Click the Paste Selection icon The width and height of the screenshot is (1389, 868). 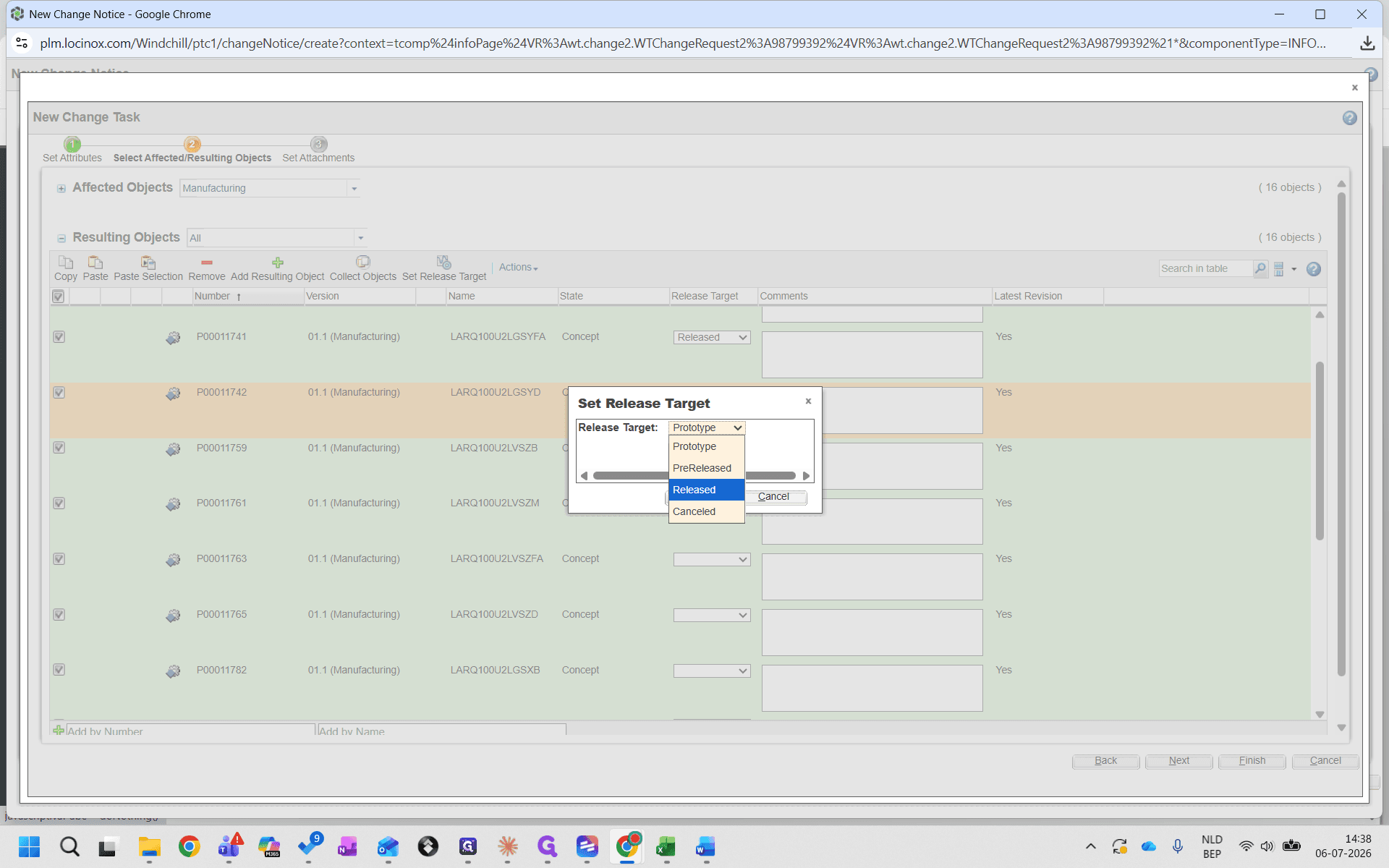pos(148,263)
